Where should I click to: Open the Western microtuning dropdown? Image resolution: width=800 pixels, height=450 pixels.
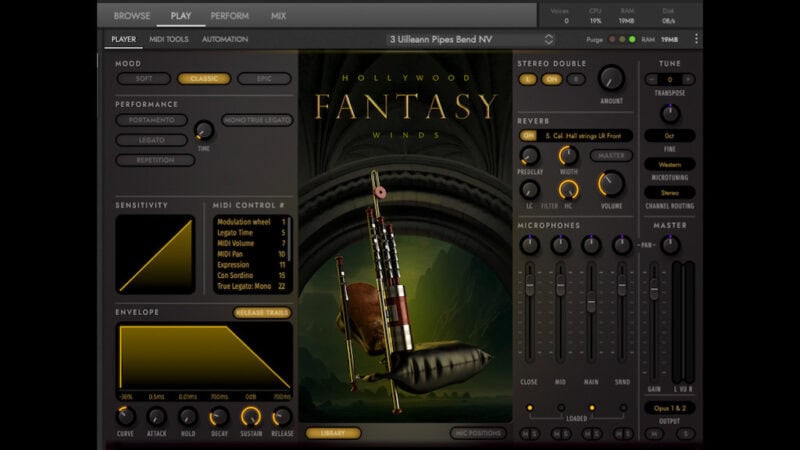coord(669,164)
